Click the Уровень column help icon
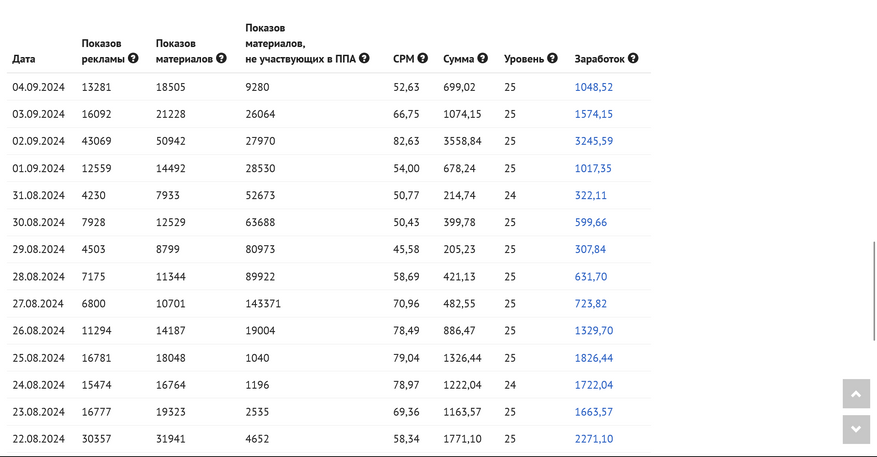Image resolution: width=877 pixels, height=457 pixels. coord(552,59)
